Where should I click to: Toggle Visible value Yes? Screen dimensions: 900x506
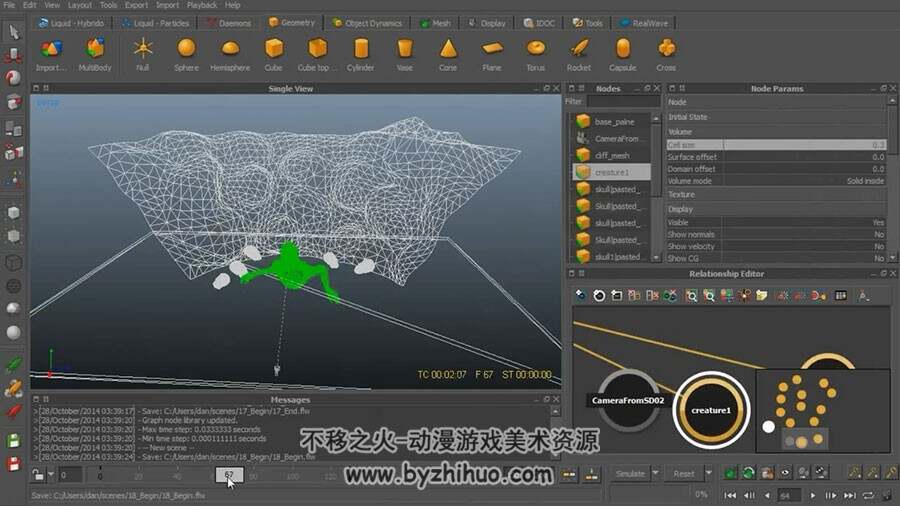point(878,223)
